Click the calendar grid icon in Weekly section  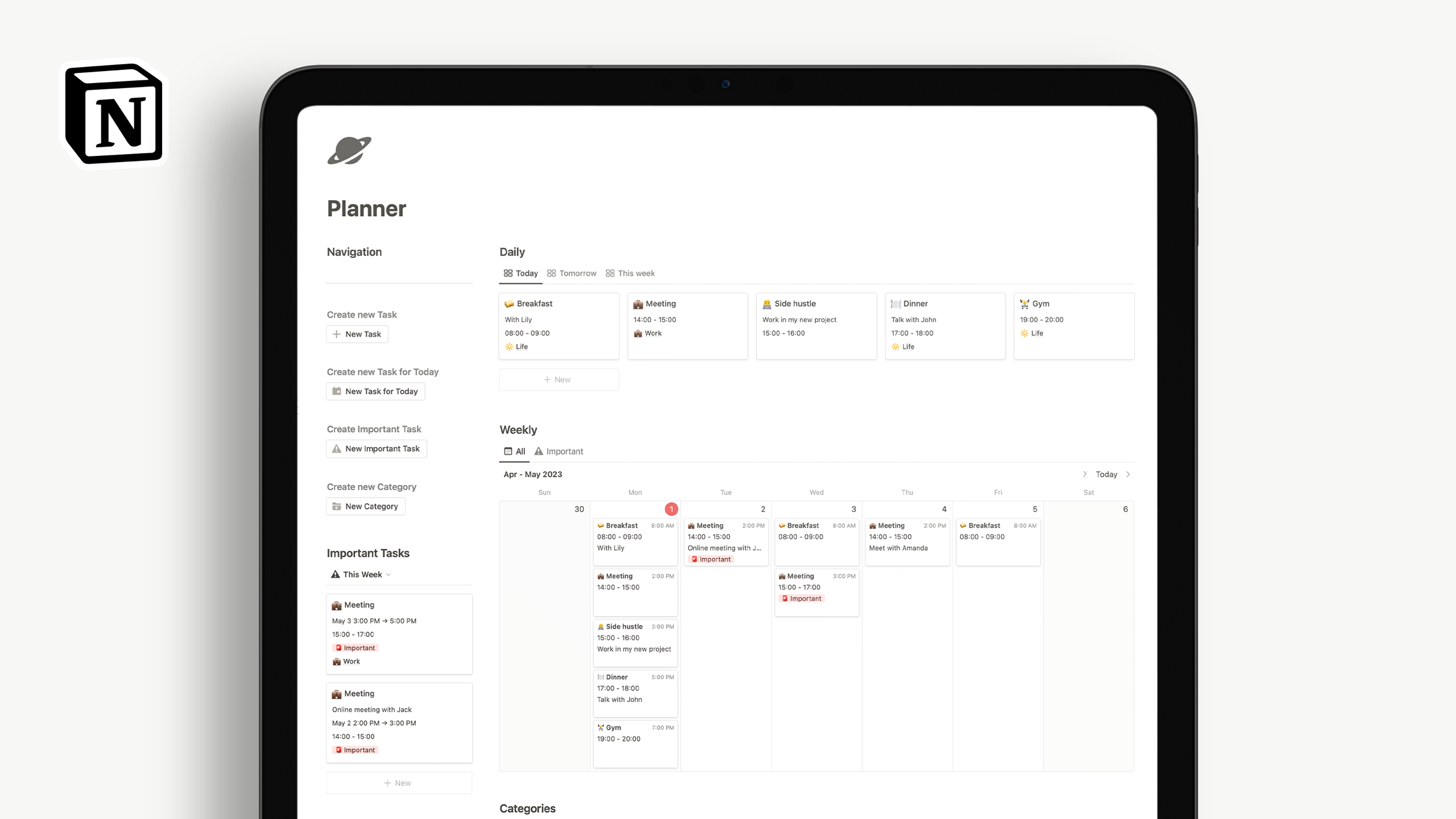coord(508,451)
